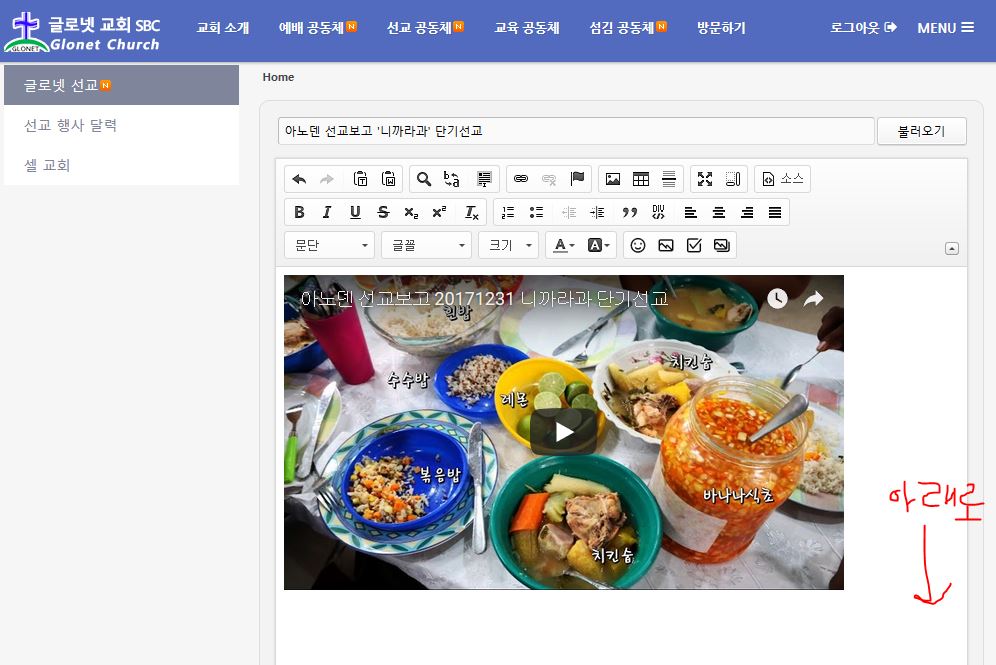Click the 로그아웃 link
Viewport: 996px width, 665px height.
point(863,28)
